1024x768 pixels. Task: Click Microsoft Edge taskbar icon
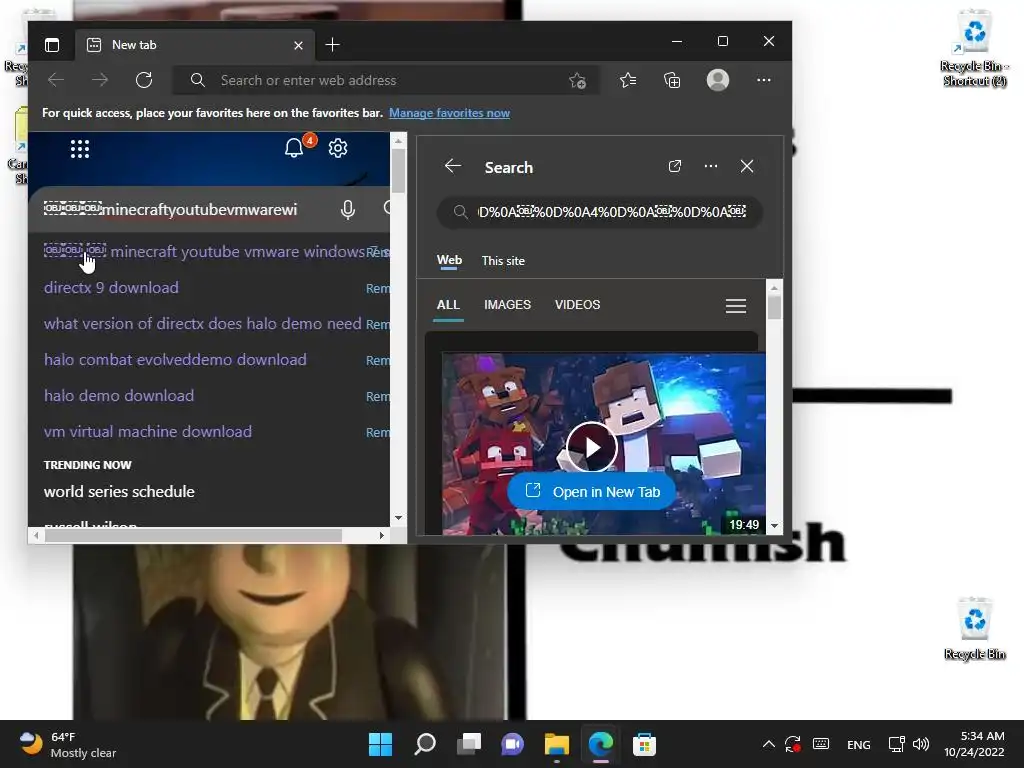pyautogui.click(x=601, y=744)
